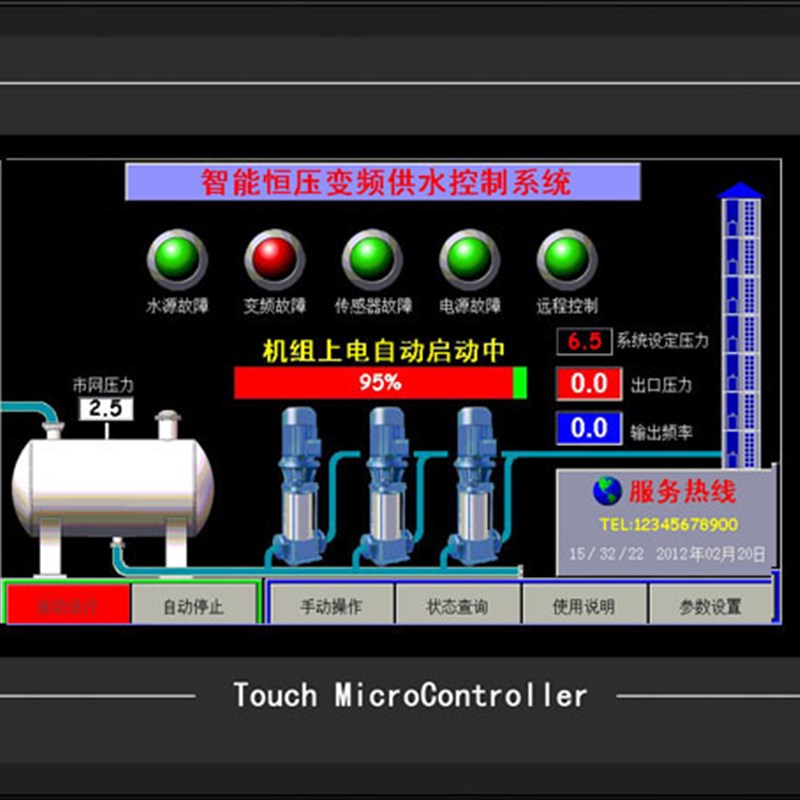Click the 输出频率 label
Viewport: 800px width, 800px height.
click(661, 433)
